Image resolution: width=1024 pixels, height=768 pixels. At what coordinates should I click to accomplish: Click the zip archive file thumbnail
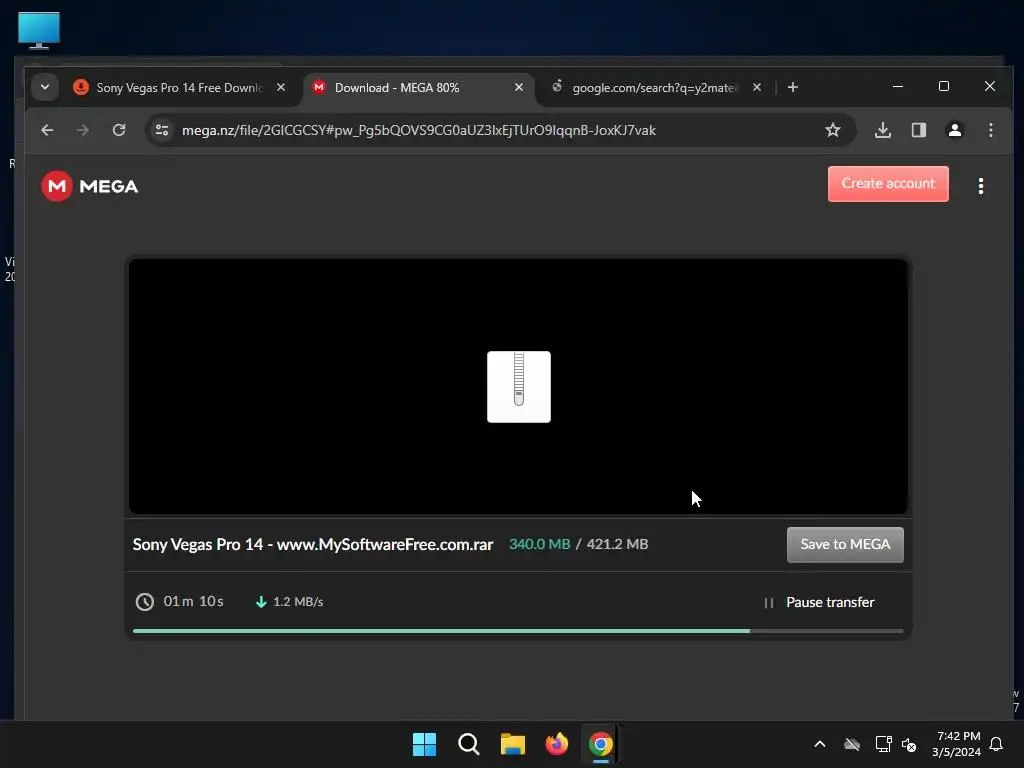pos(519,387)
